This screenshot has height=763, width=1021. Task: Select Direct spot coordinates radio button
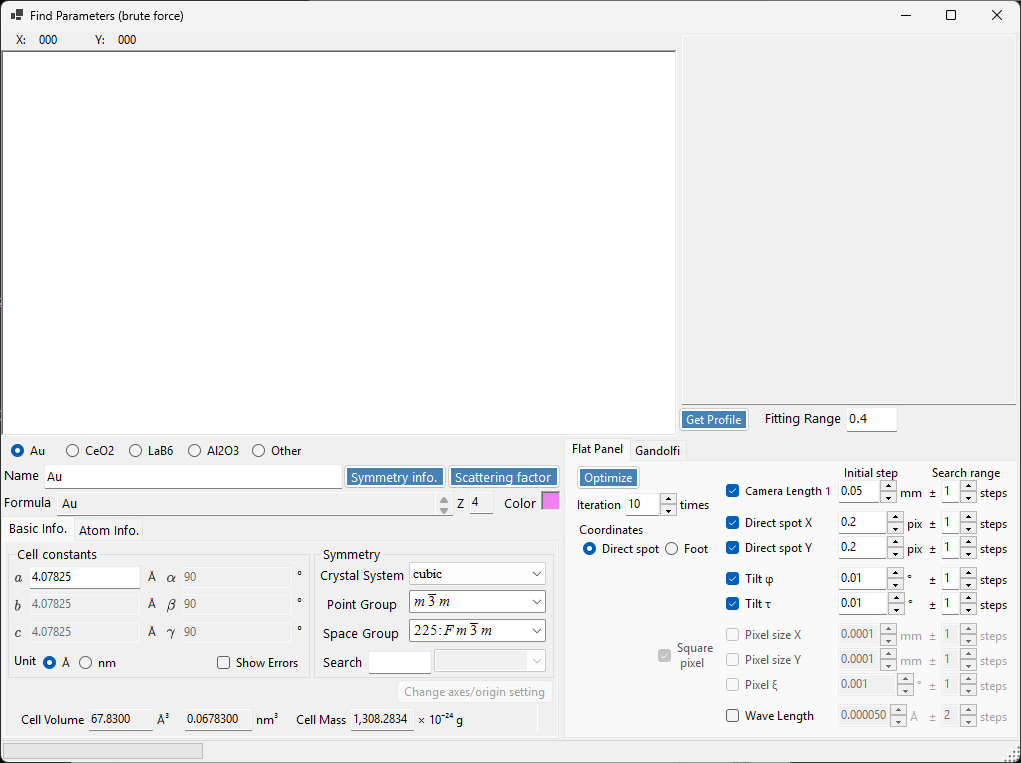(589, 549)
